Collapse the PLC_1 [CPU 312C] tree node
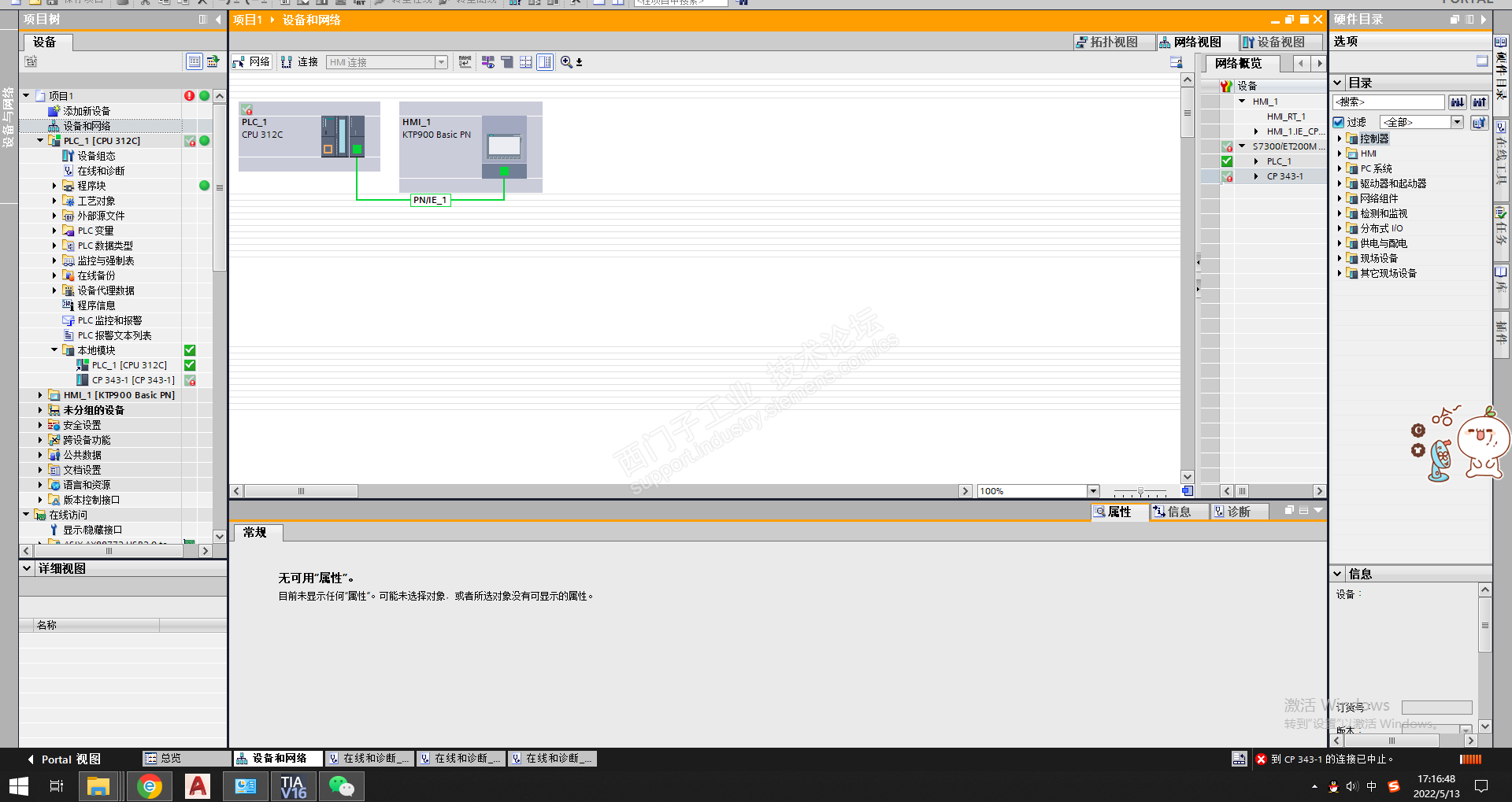Screen dimensions: 1512x802 pyautogui.click(x=40, y=141)
